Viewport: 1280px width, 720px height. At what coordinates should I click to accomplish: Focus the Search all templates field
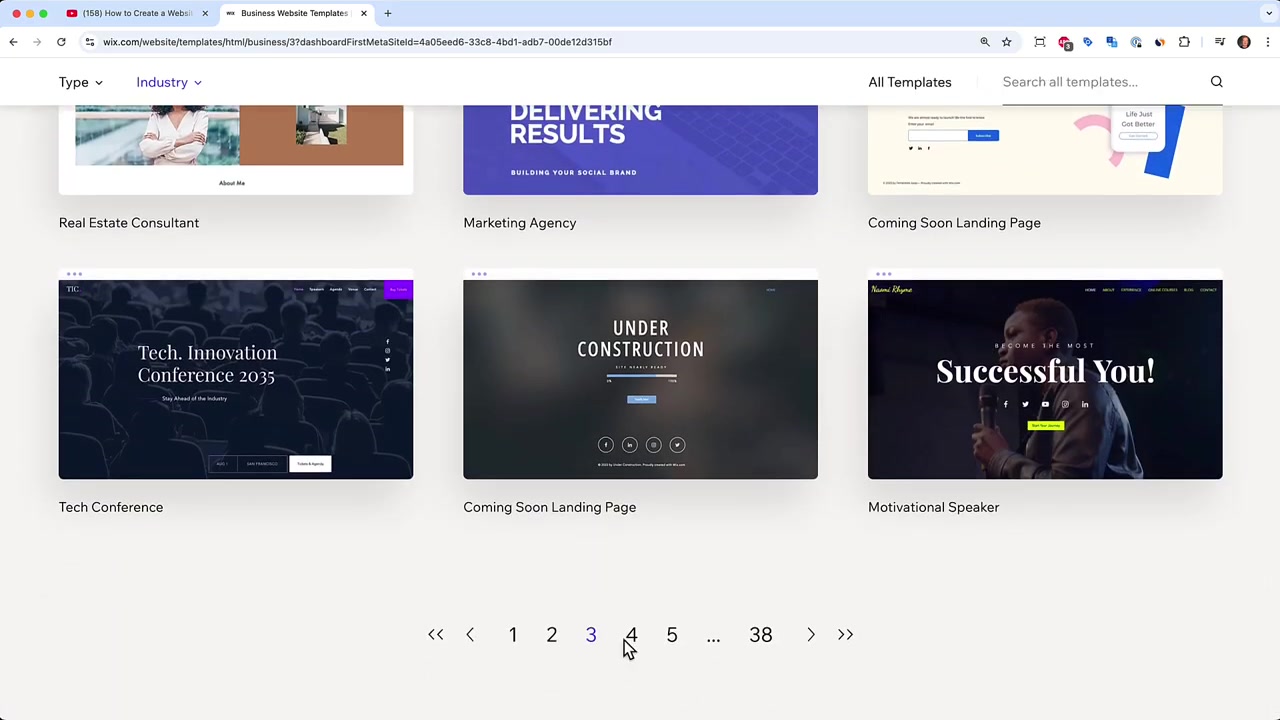[1100, 82]
